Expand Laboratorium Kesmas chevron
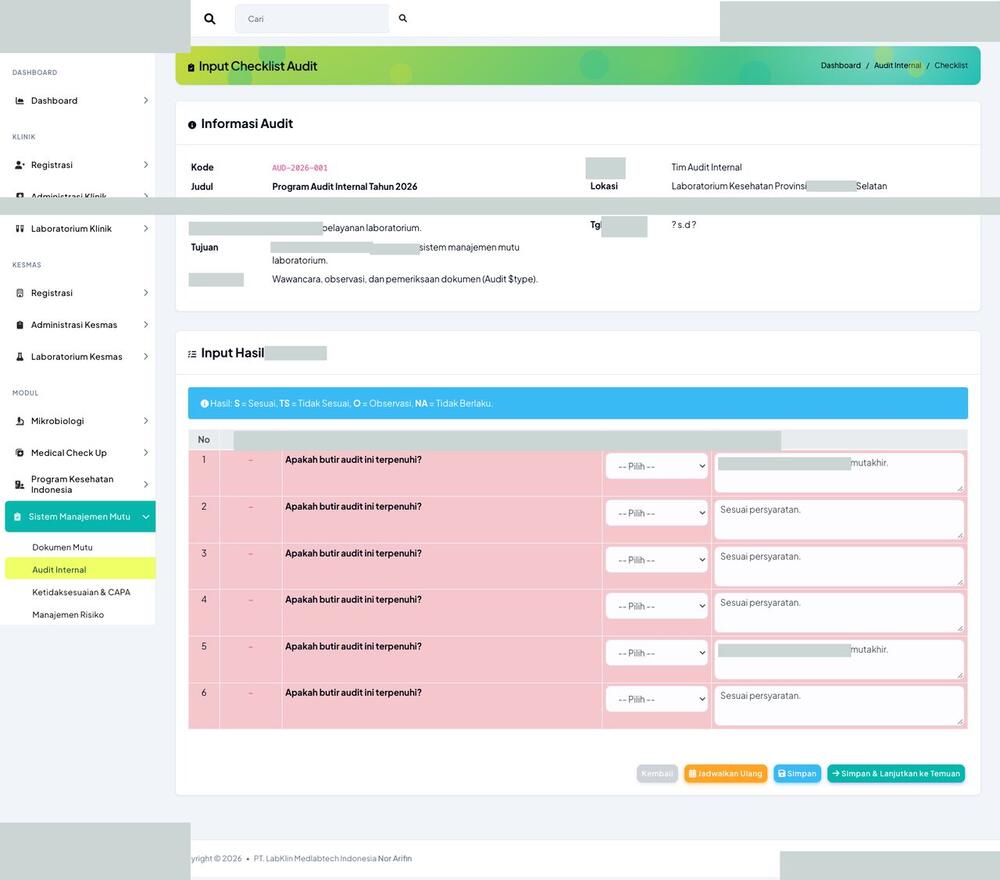The image size is (1000, 880). point(146,357)
